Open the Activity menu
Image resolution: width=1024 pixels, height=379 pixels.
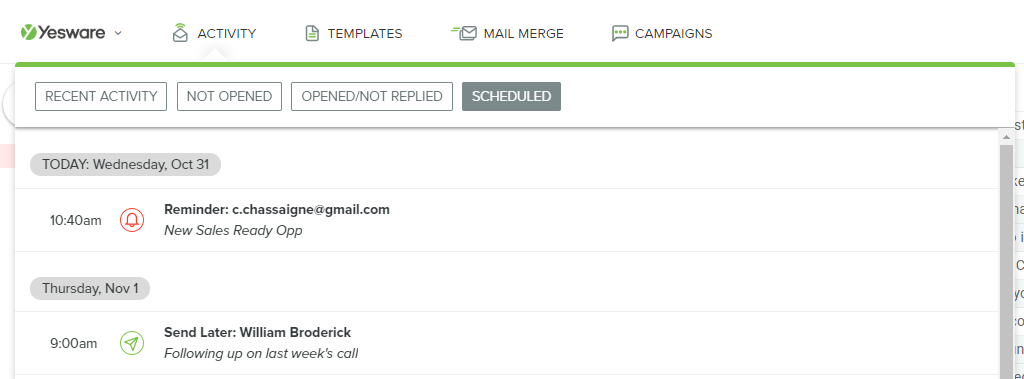pyautogui.click(x=227, y=33)
